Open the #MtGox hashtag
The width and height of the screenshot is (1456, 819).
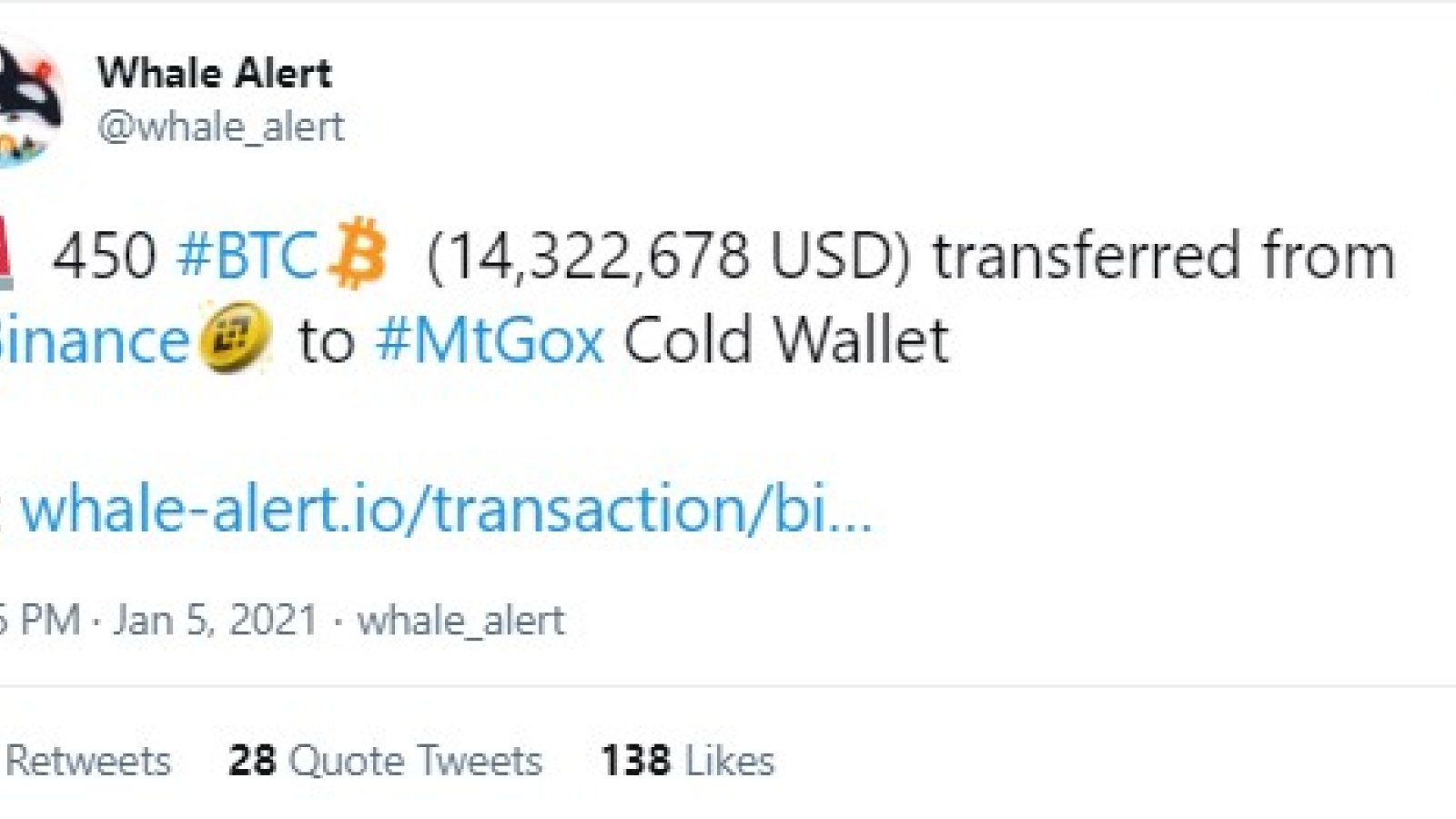pos(490,340)
